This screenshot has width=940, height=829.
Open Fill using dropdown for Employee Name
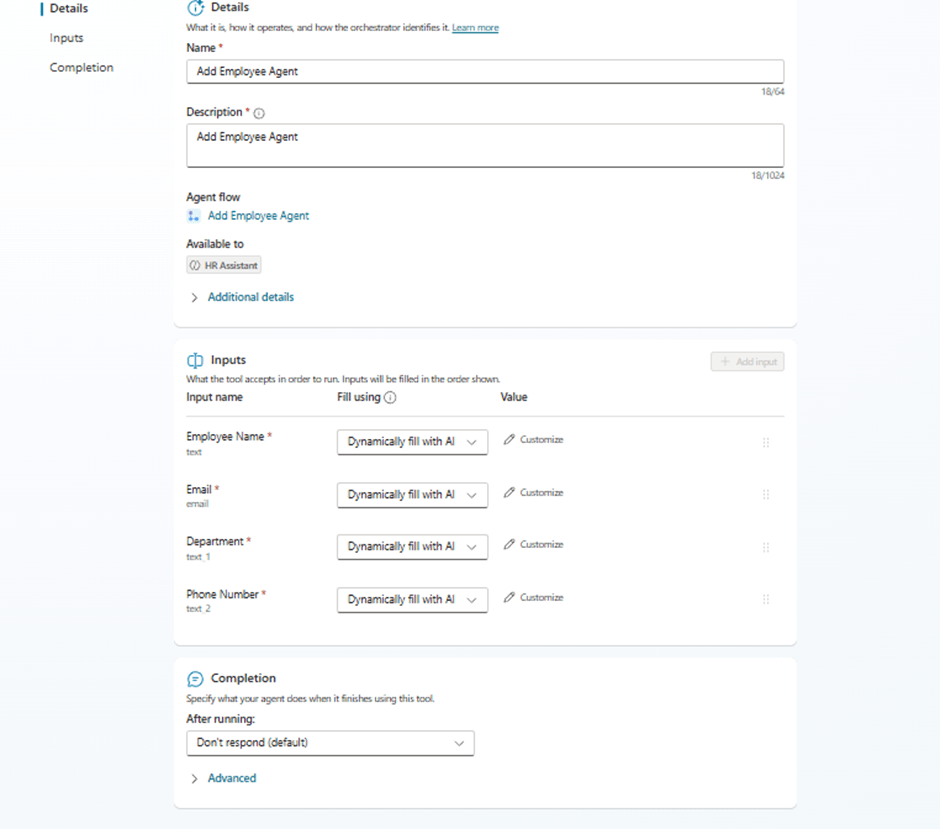(412, 442)
